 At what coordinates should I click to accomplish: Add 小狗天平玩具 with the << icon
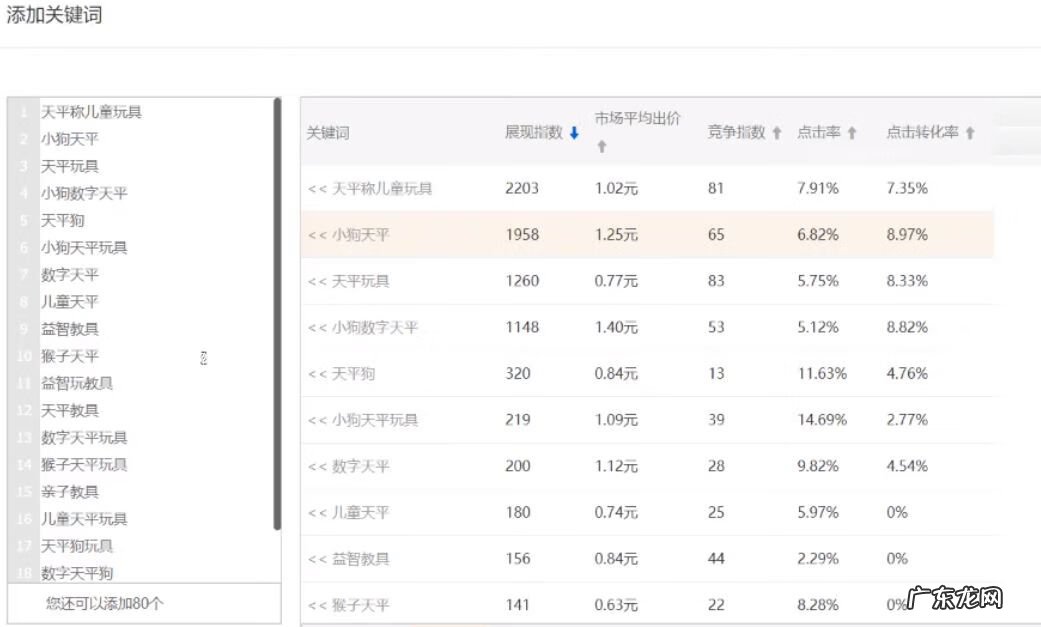tap(317, 419)
